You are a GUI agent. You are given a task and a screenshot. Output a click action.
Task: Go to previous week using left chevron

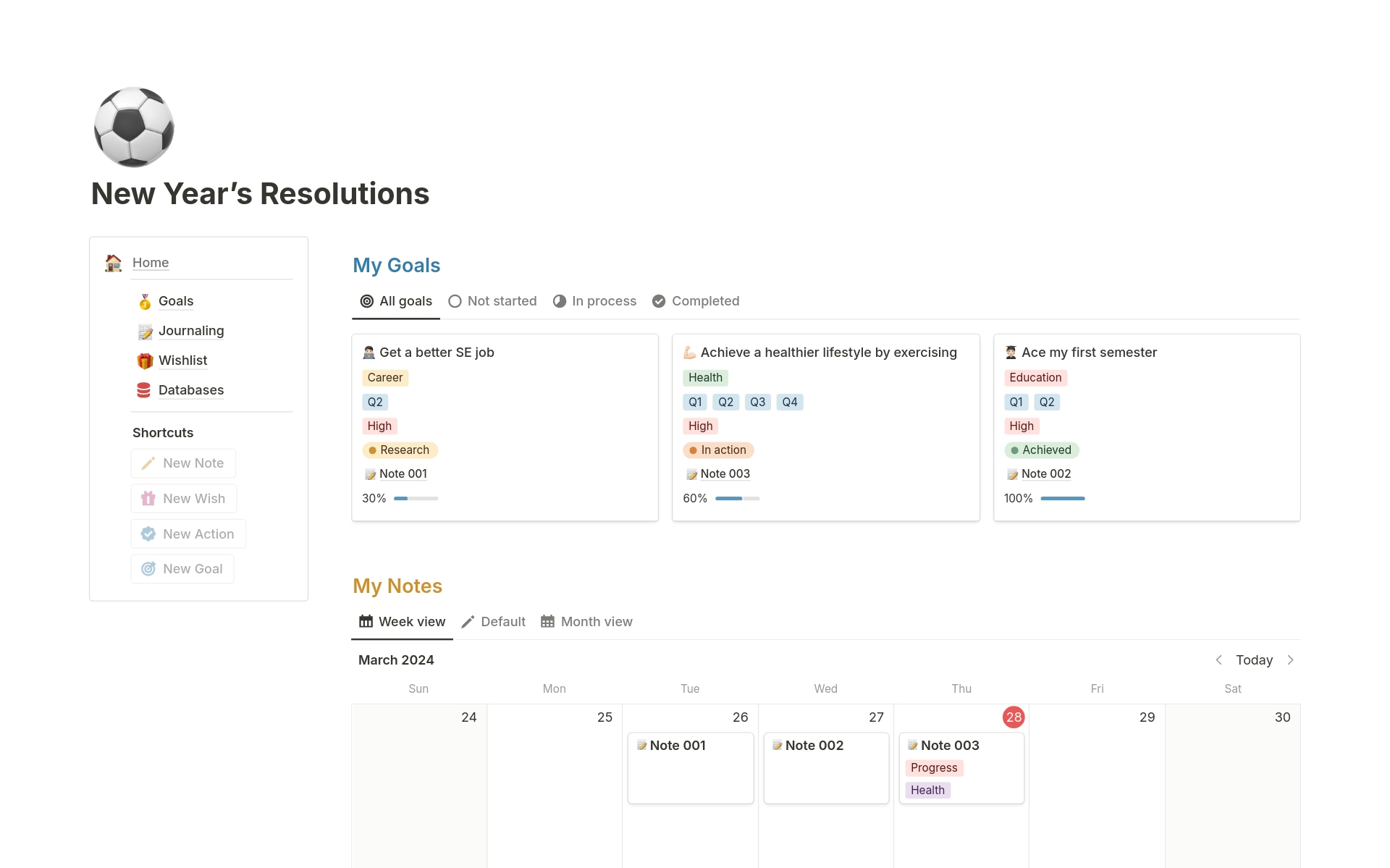tap(1218, 660)
